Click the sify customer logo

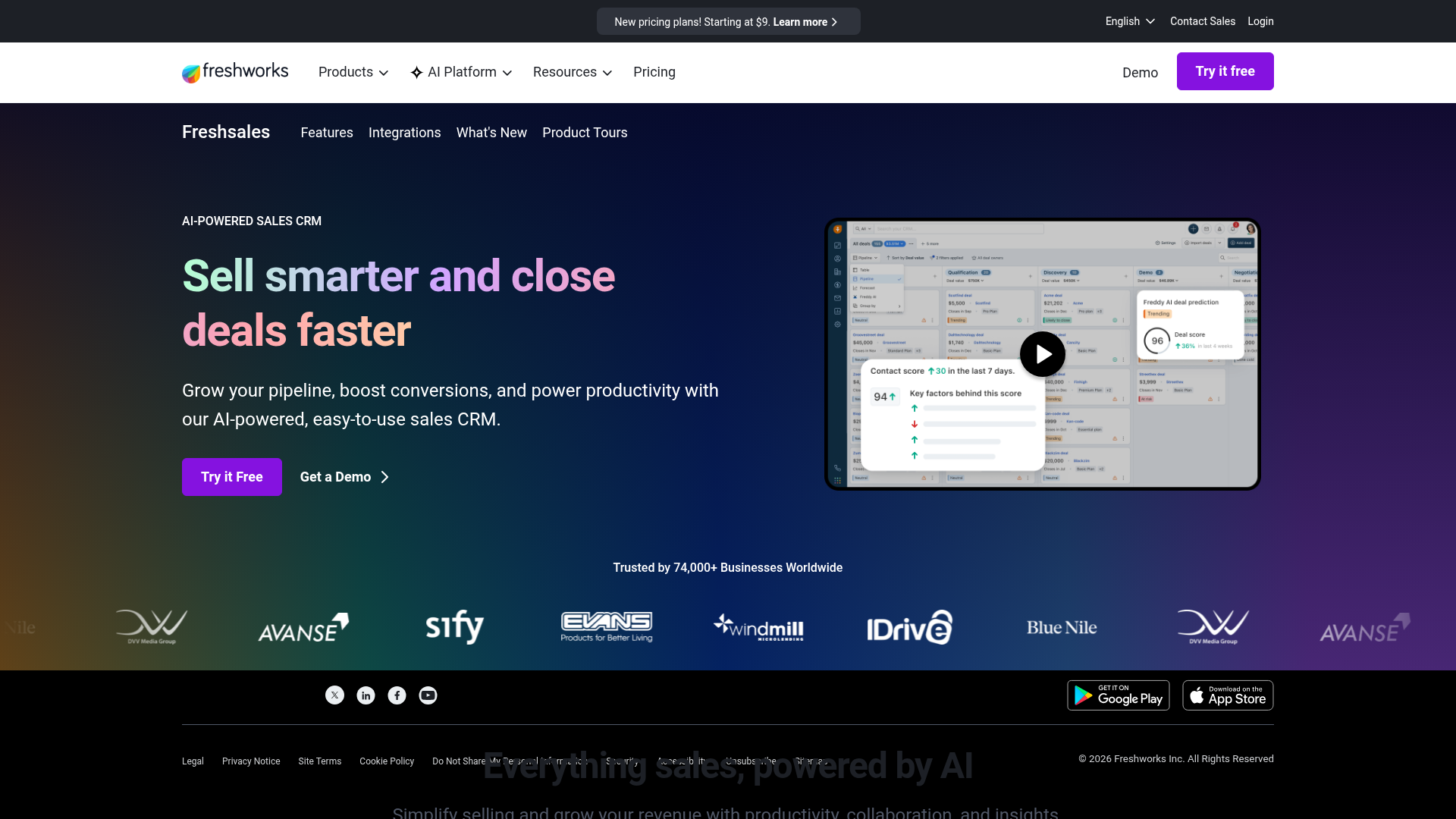tap(455, 627)
